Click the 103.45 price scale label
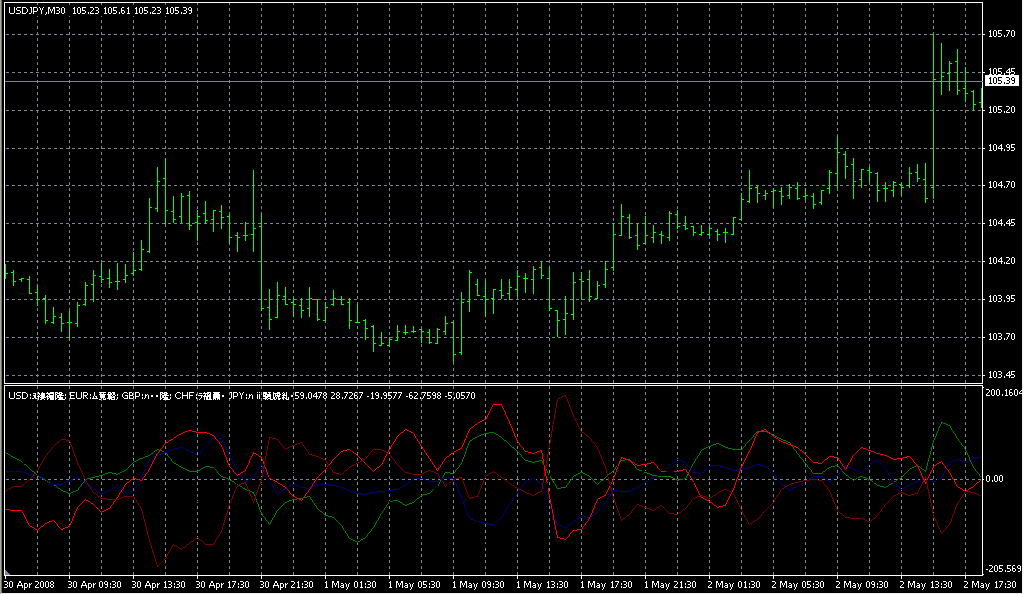 point(1001,375)
